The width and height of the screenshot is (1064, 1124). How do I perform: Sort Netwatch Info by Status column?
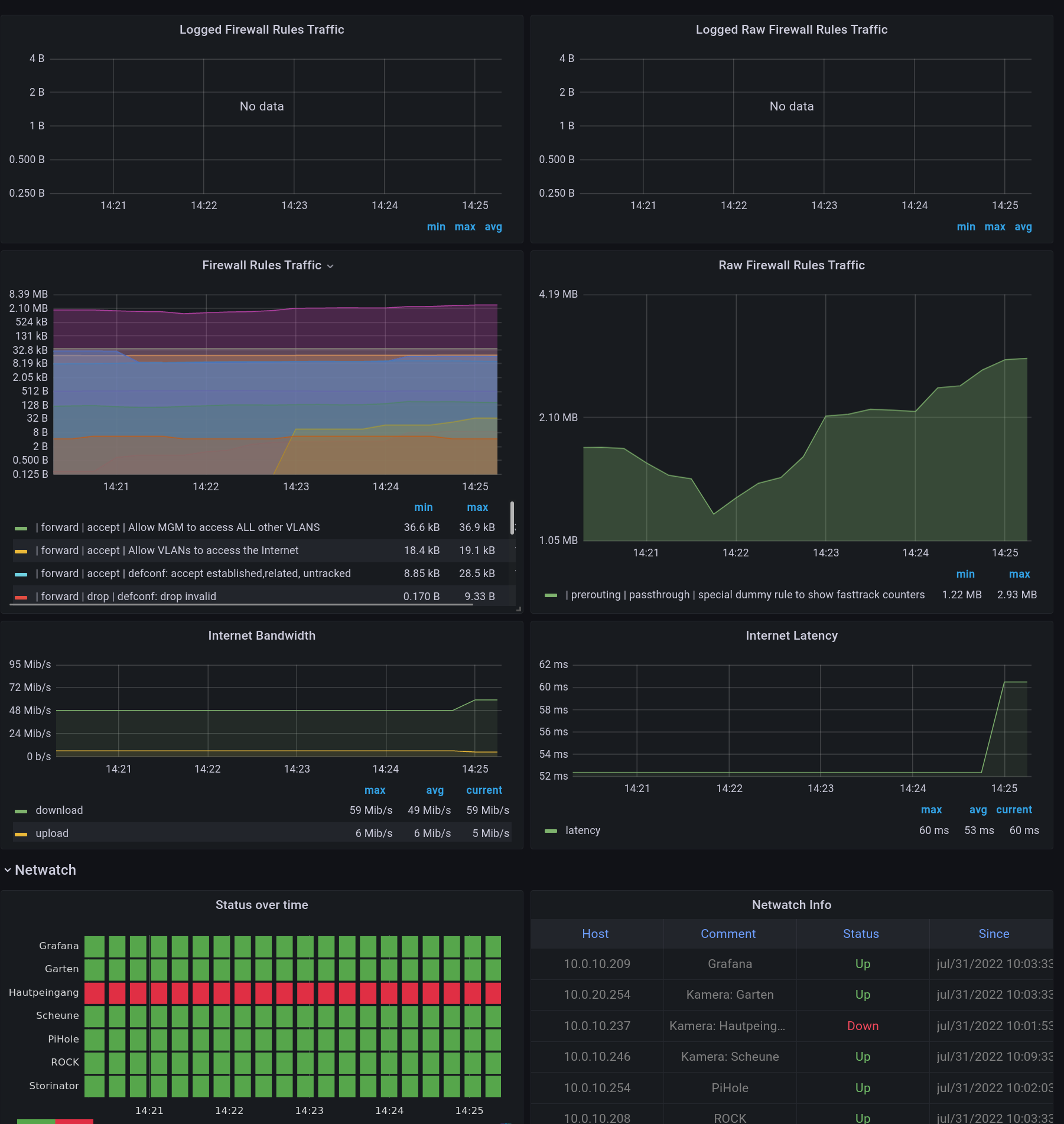pyautogui.click(x=861, y=934)
